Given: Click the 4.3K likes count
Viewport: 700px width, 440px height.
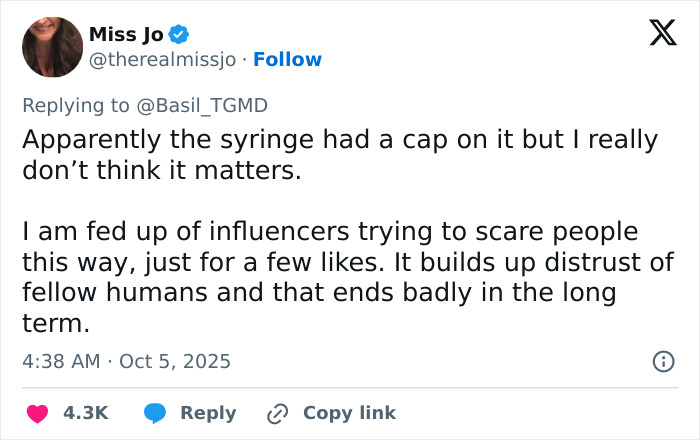Looking at the screenshot, I should (85, 413).
